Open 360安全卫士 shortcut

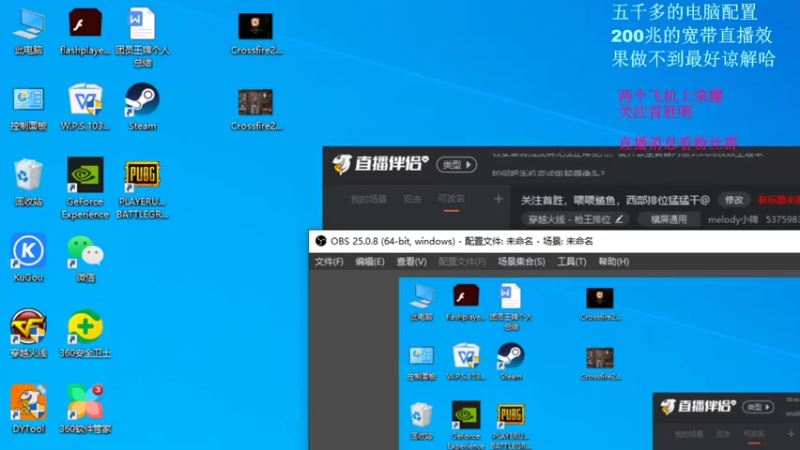point(85,334)
